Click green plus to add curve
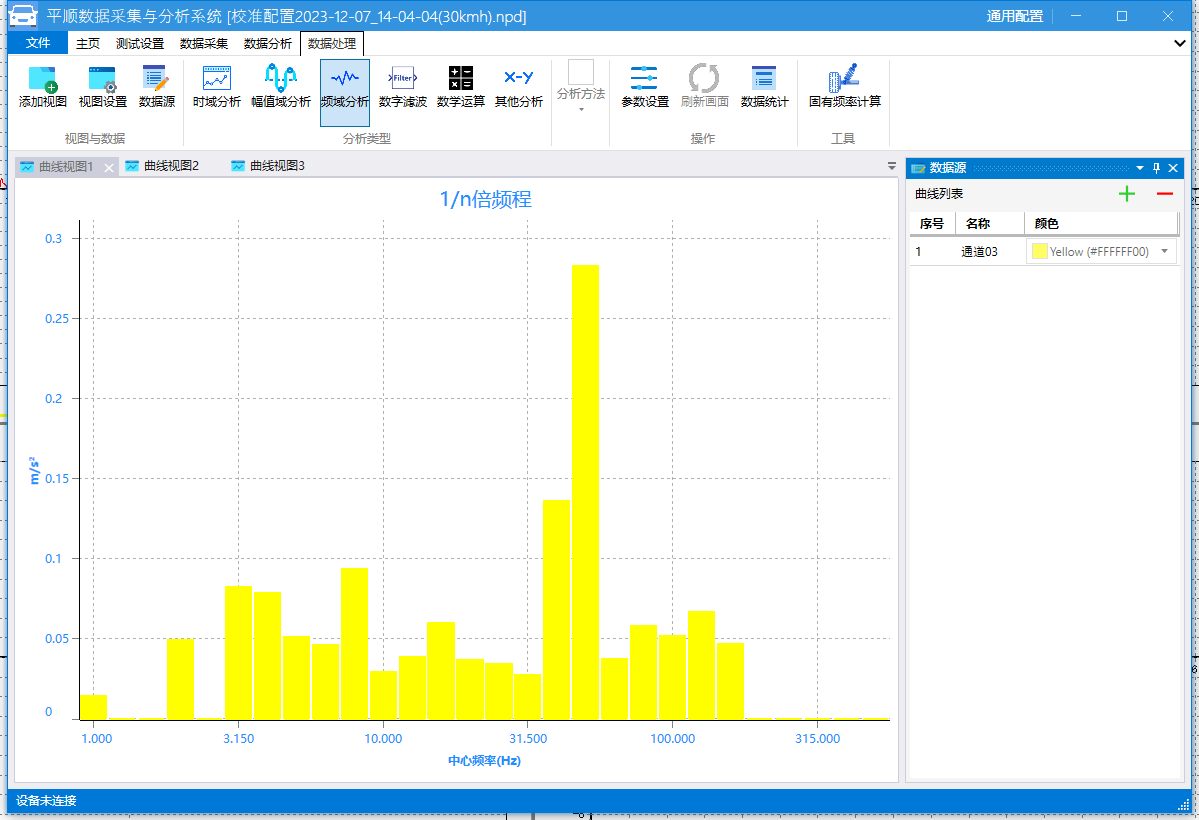This screenshot has width=1199, height=820. [x=1127, y=194]
